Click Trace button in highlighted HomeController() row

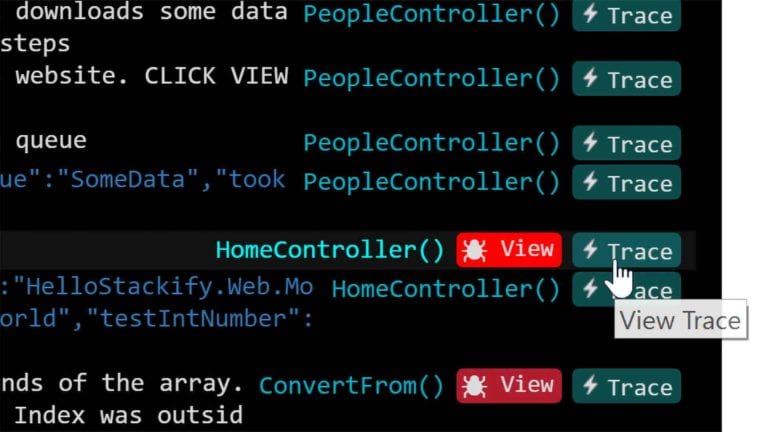coord(626,250)
